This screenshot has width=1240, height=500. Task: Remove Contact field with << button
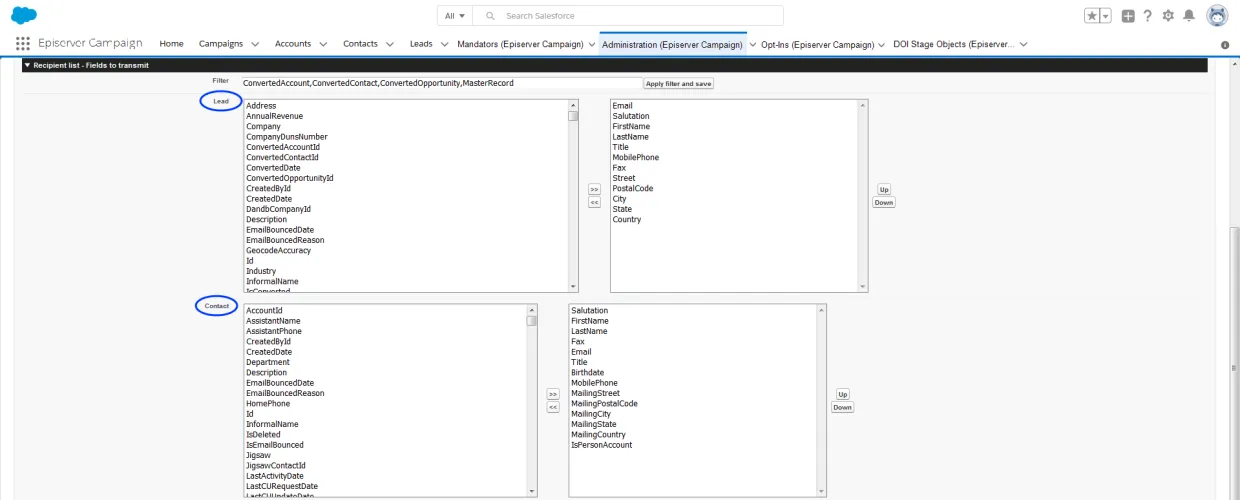pyautogui.click(x=553, y=407)
